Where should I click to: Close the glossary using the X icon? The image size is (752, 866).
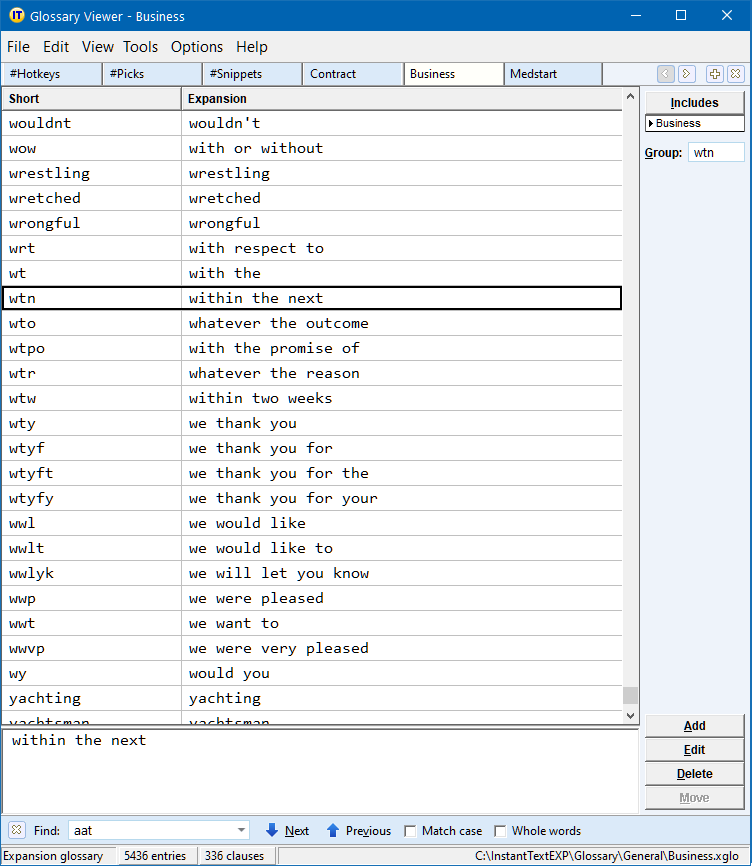coord(735,74)
